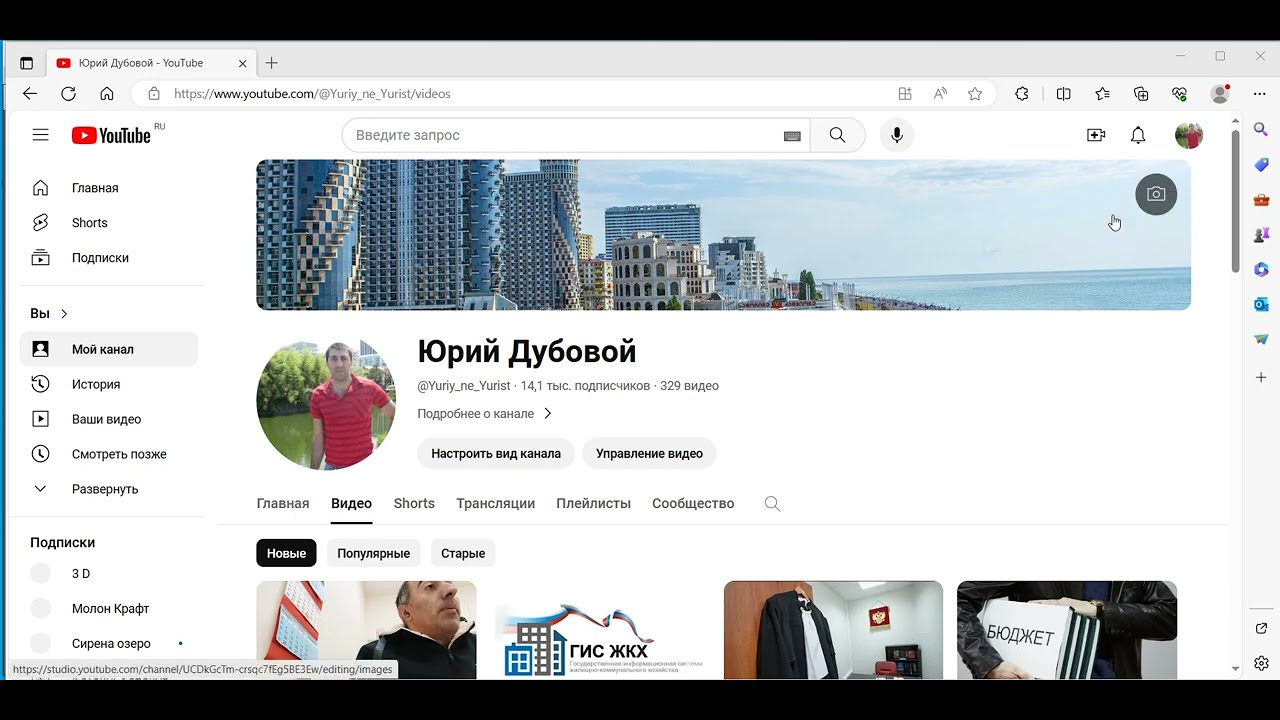Viewport: 1280px width, 720px height.
Task: Open the 'Сообщество' tab
Action: (693, 504)
